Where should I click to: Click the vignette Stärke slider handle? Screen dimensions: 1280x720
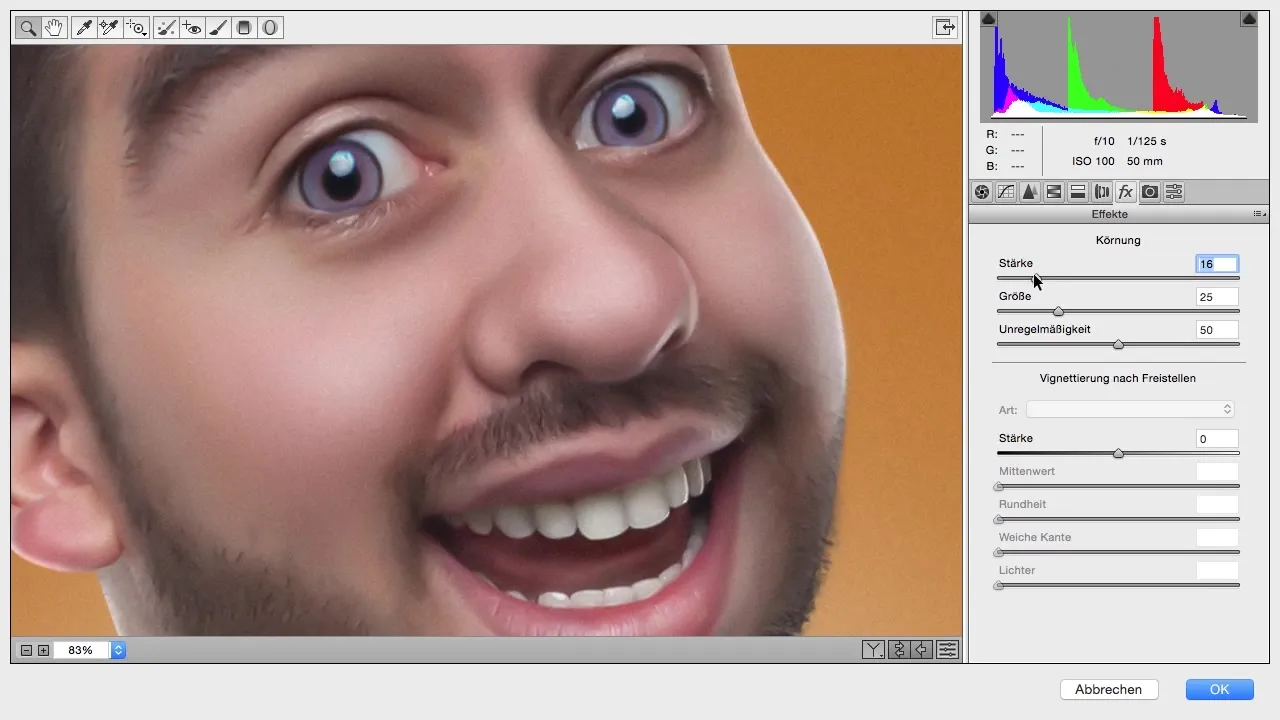click(1118, 453)
